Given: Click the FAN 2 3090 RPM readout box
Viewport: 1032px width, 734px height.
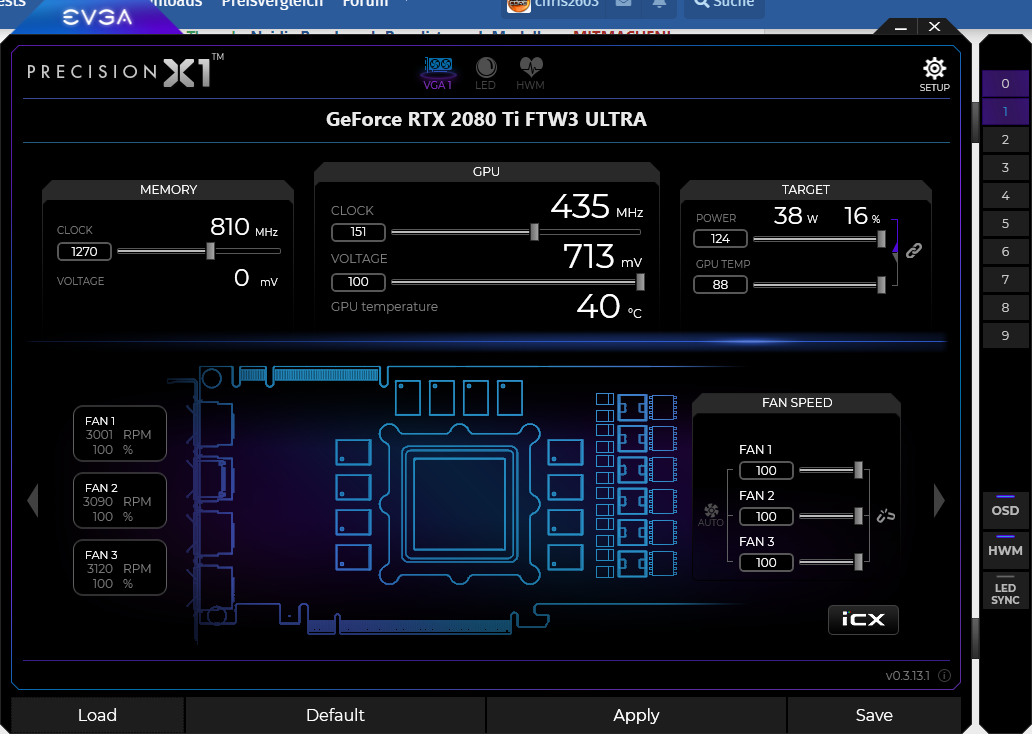Looking at the screenshot, I should click(x=120, y=501).
